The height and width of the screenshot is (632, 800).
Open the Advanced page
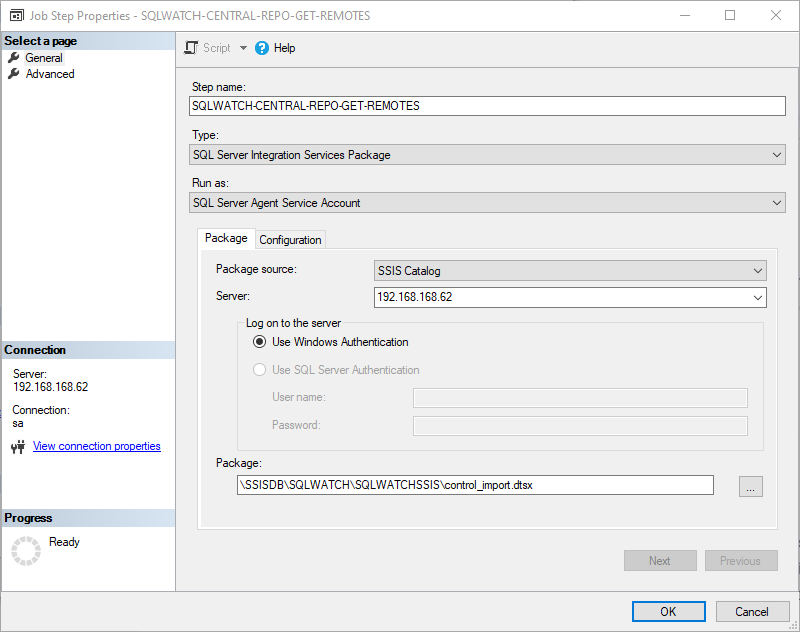[x=50, y=74]
